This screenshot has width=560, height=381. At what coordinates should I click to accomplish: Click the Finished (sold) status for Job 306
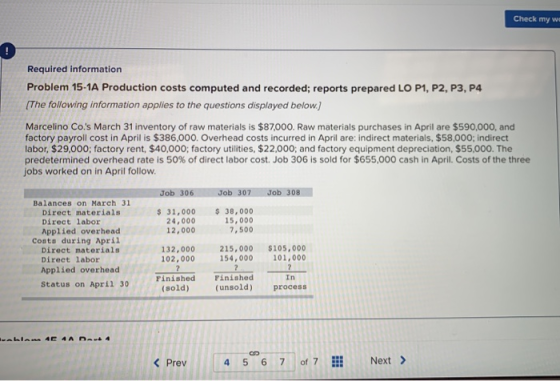(175, 283)
